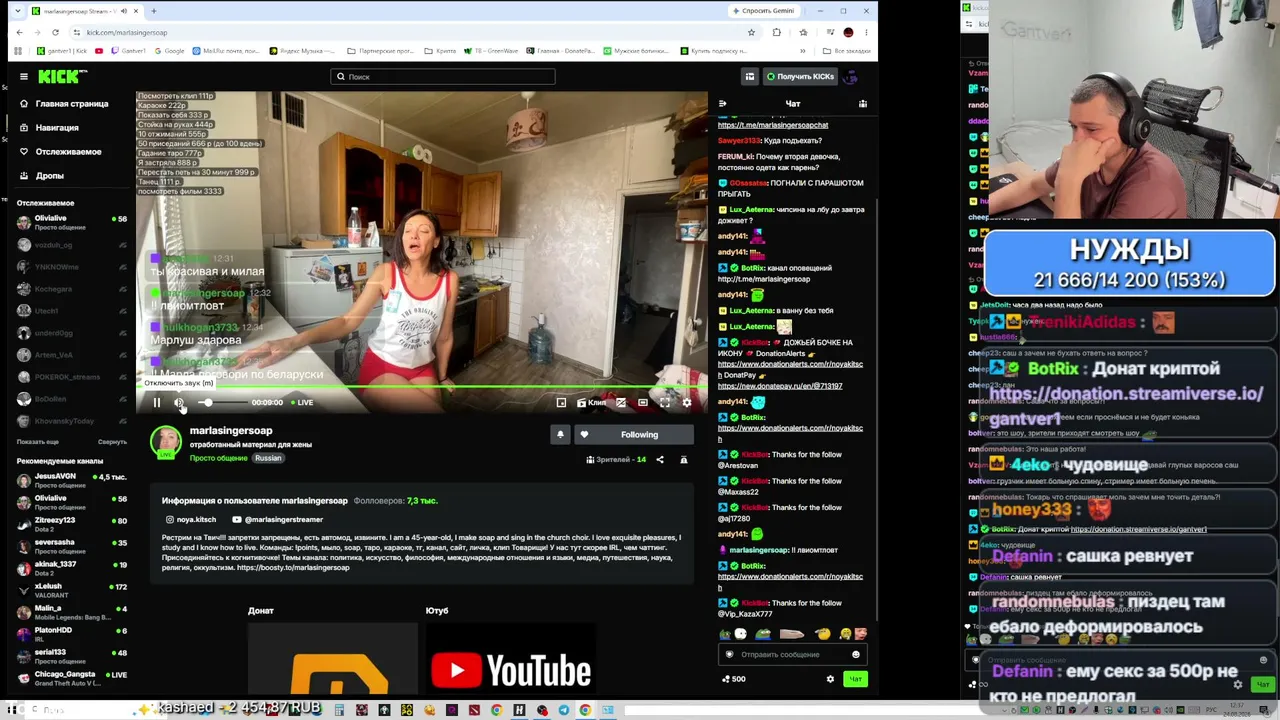Bookmark this page with star icon
The image size is (1280, 720).
click(x=751, y=32)
